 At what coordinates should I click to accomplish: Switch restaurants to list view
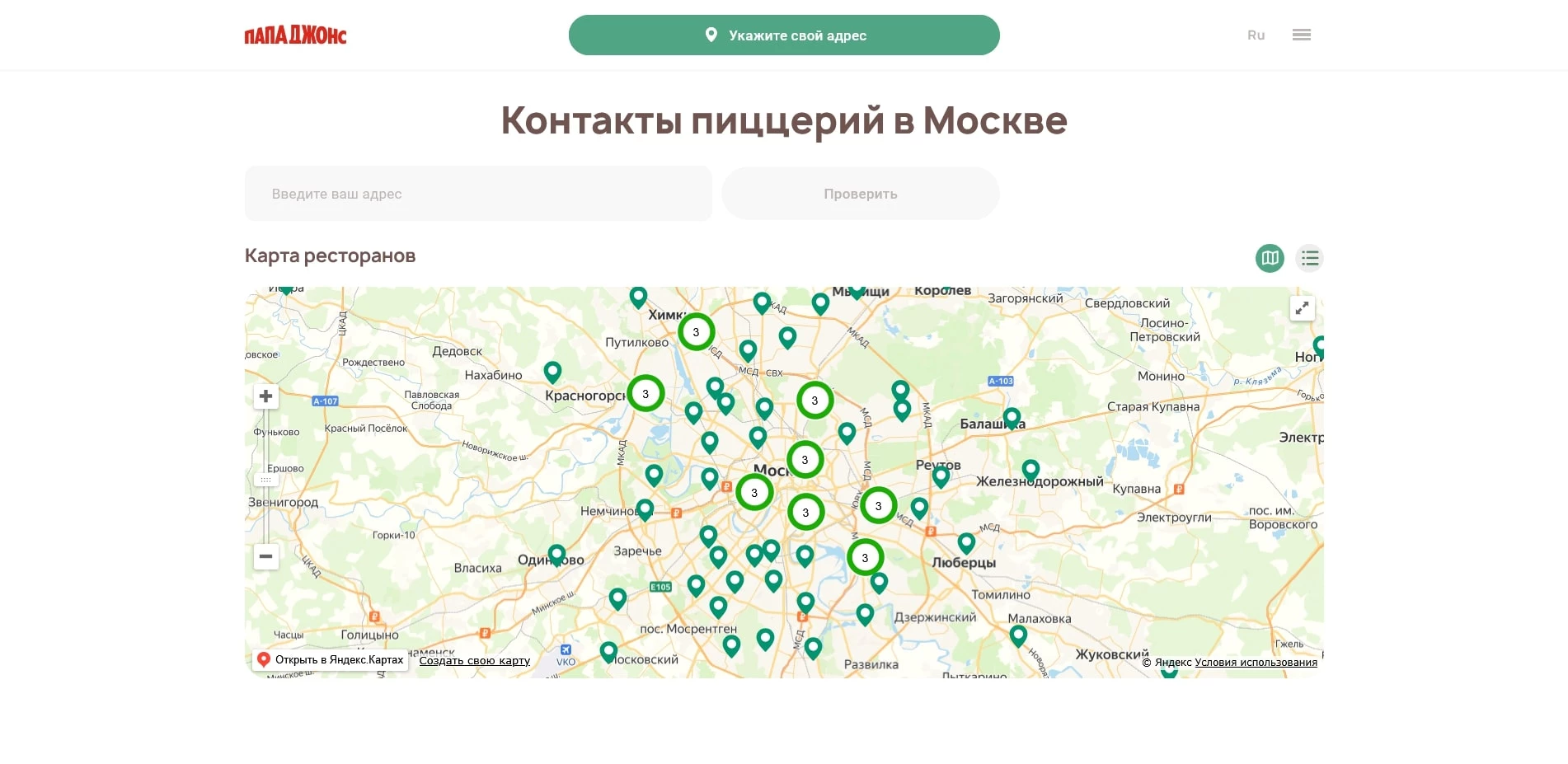[x=1310, y=258]
